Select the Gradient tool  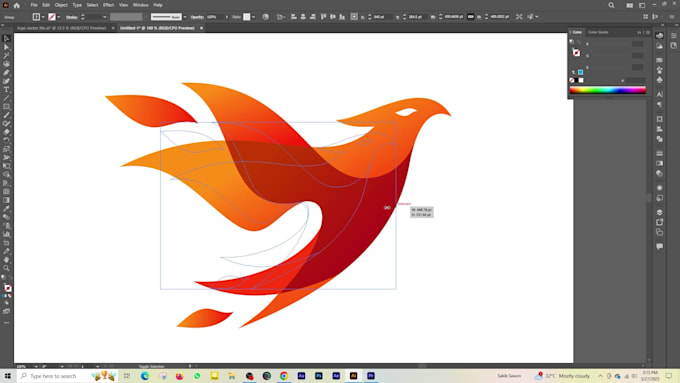tap(6, 200)
